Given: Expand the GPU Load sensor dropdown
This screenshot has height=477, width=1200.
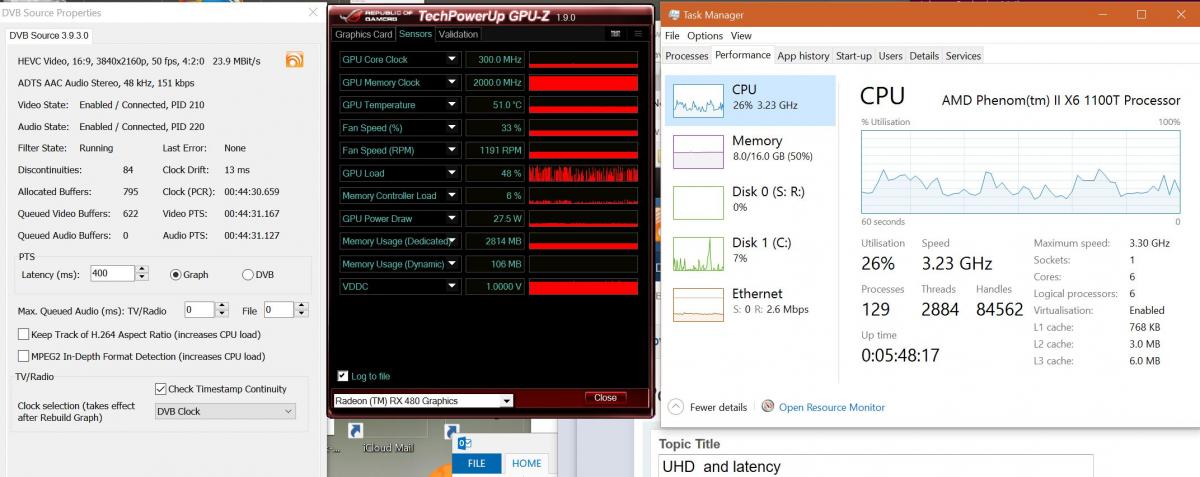Looking at the screenshot, I should click(453, 173).
